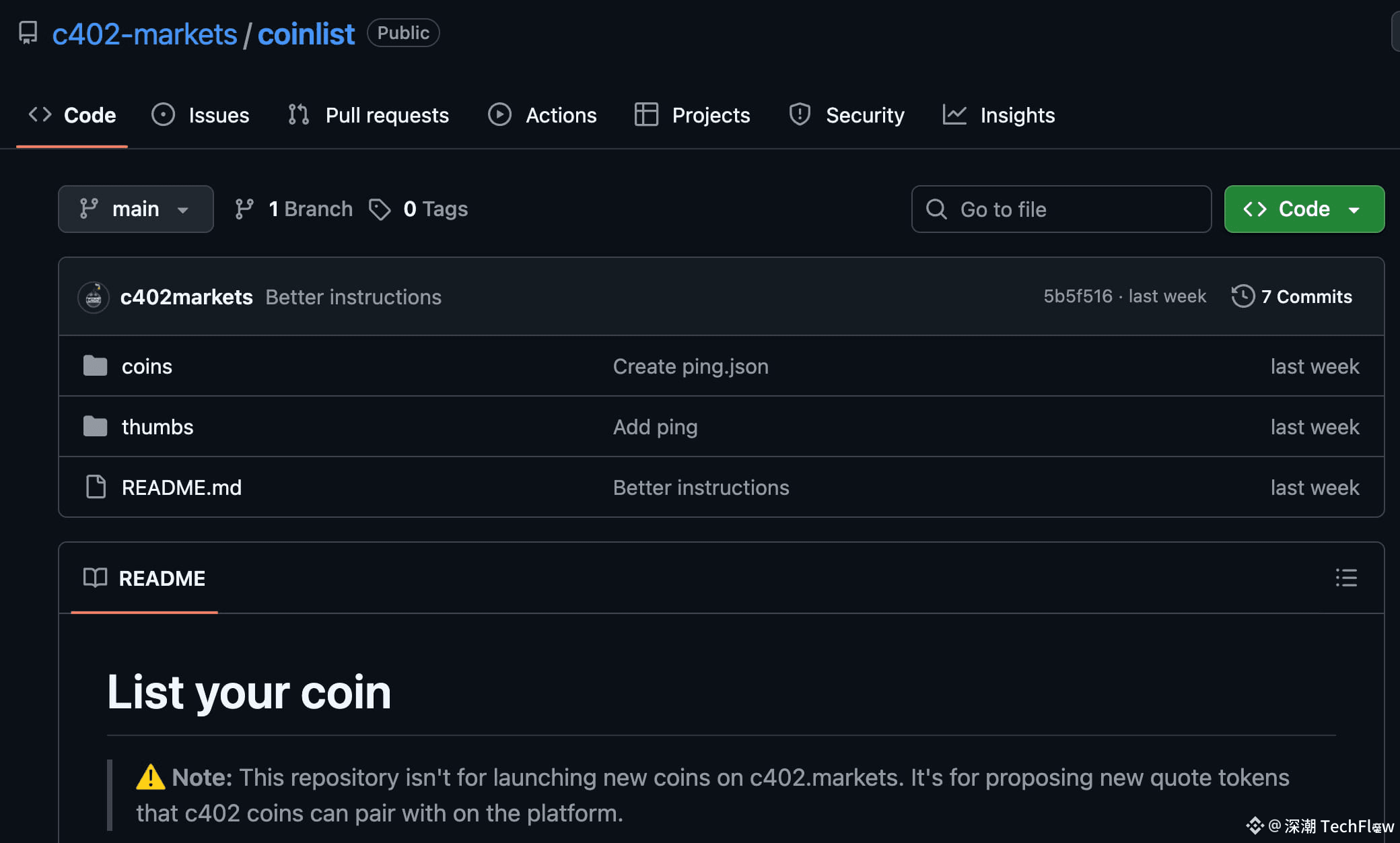Click the repository icon beside c402-markets
This screenshot has width=1400, height=843.
coord(28,33)
